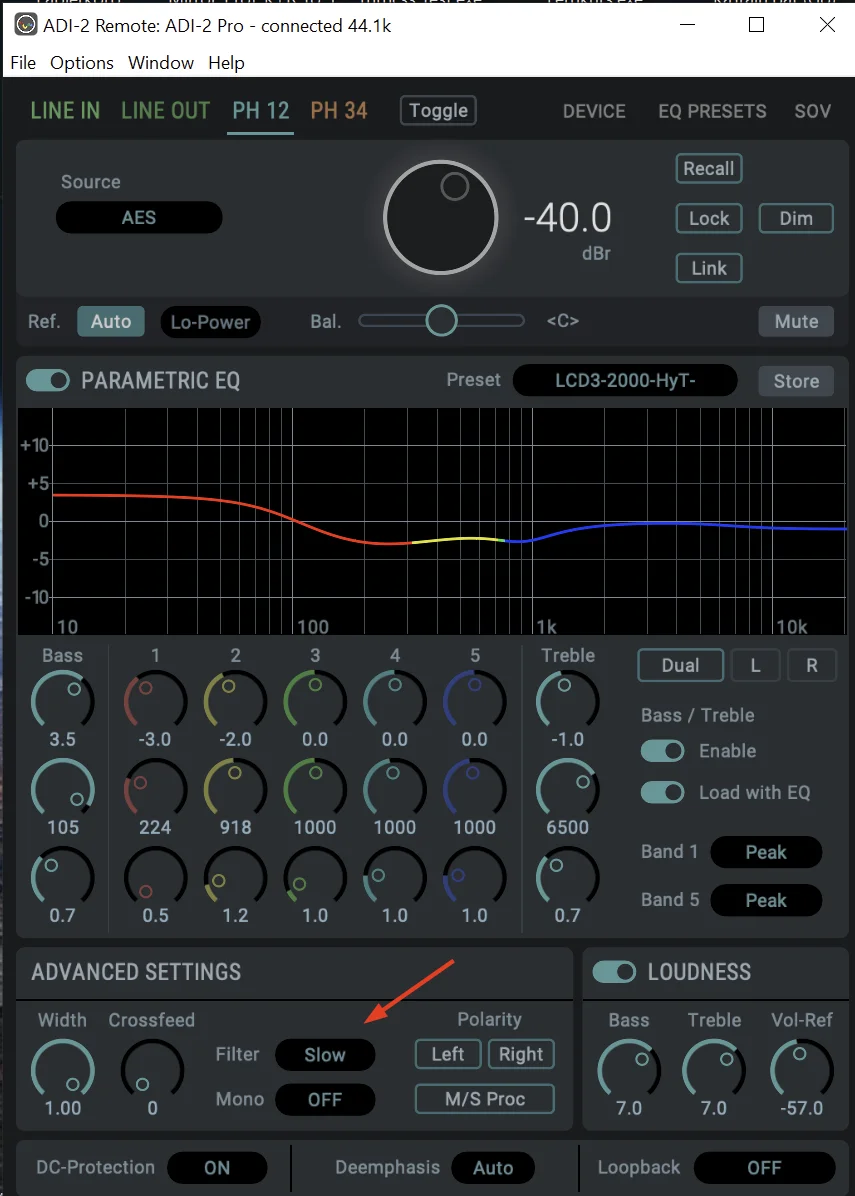The image size is (855, 1196).
Task: Switch to the LINE OUT tab
Action: coord(166,111)
